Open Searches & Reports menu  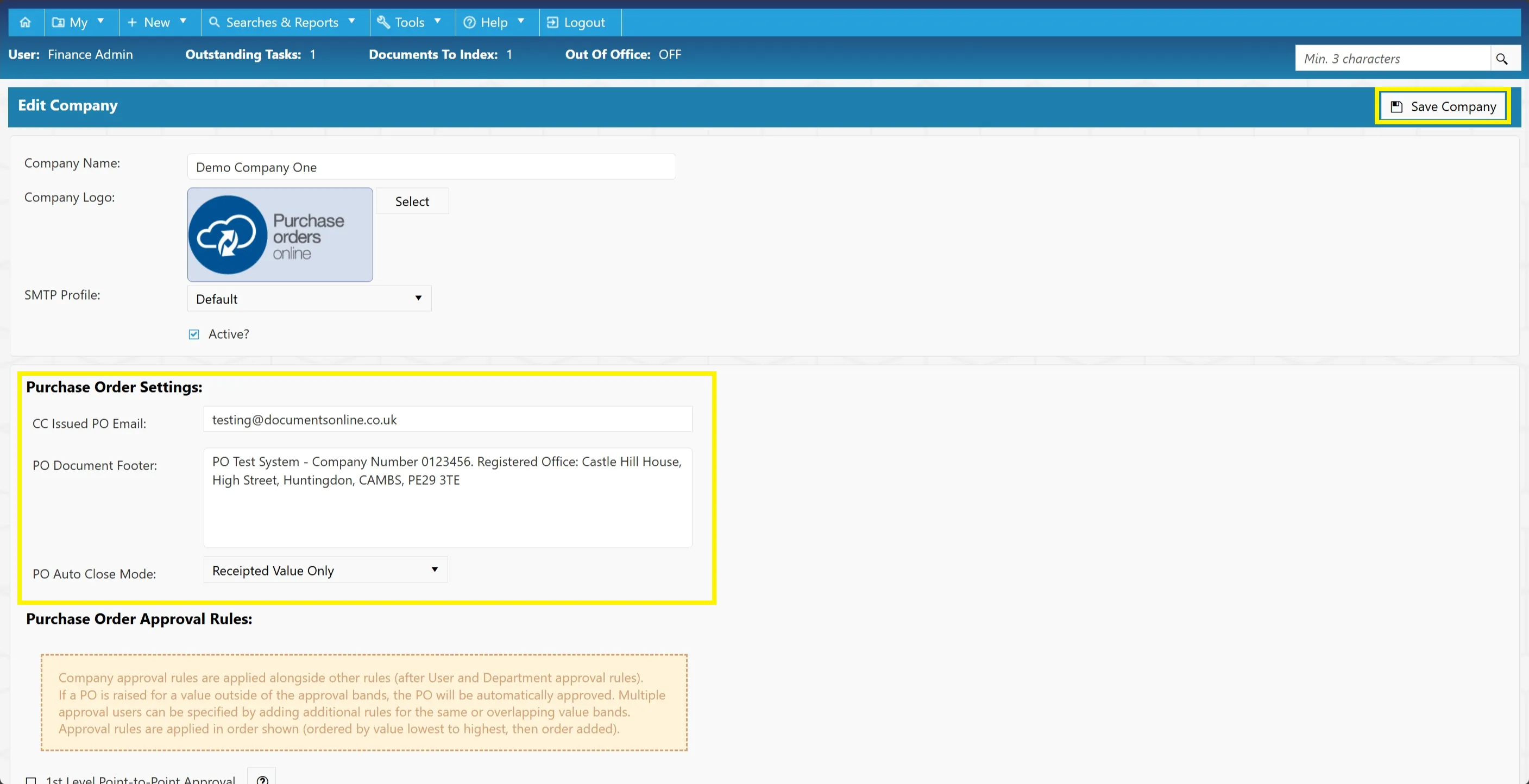point(286,23)
